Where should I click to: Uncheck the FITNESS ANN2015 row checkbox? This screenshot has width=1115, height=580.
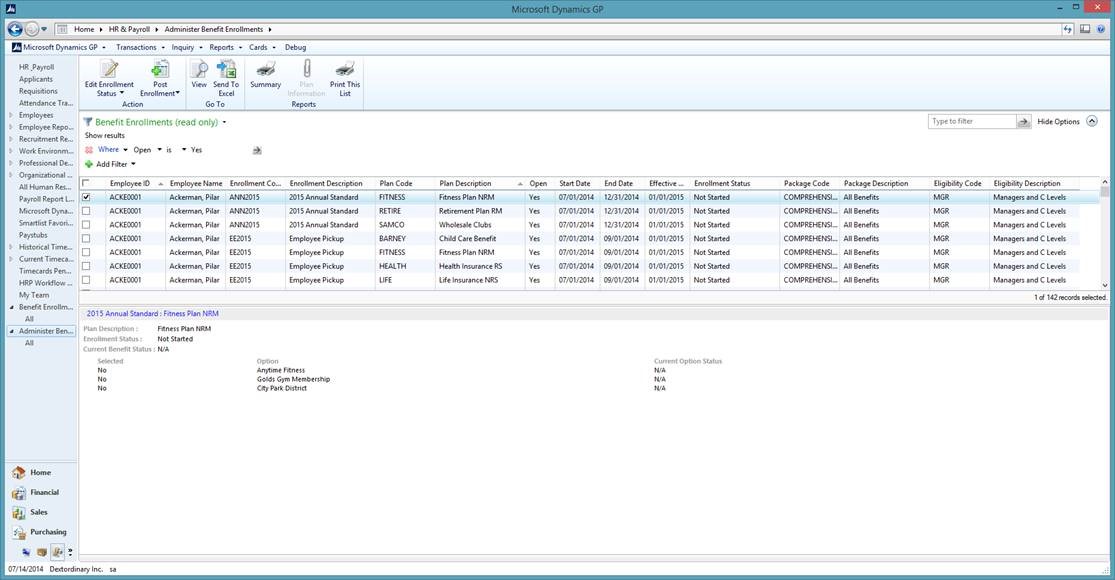pos(86,198)
